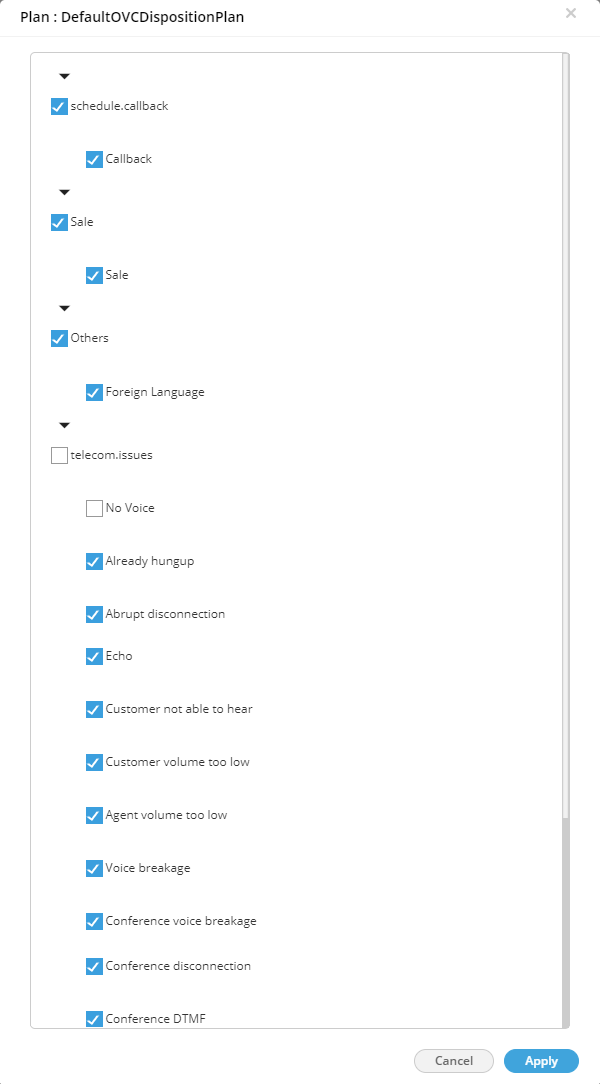Uncheck the Callback disposition

pos(94,158)
